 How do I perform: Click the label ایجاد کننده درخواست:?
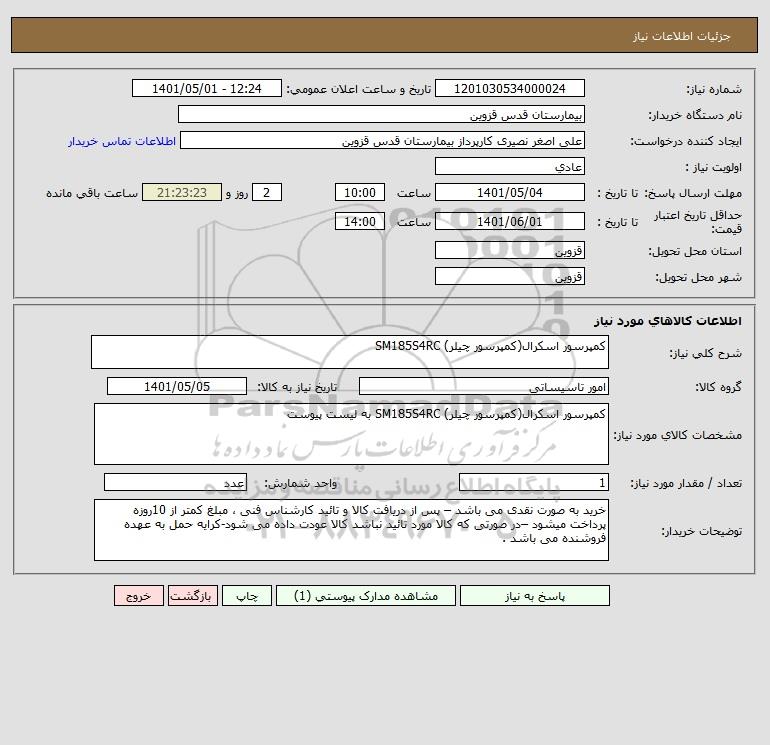tap(686, 141)
